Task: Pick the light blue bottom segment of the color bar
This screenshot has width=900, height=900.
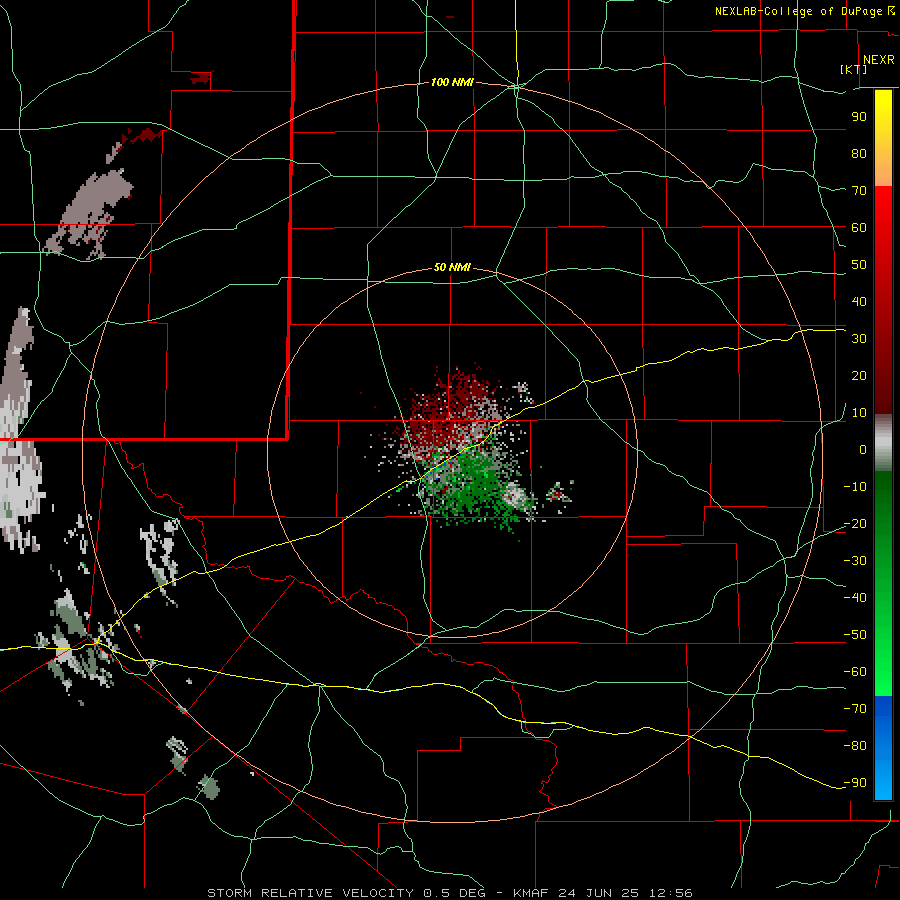Action: [x=883, y=781]
